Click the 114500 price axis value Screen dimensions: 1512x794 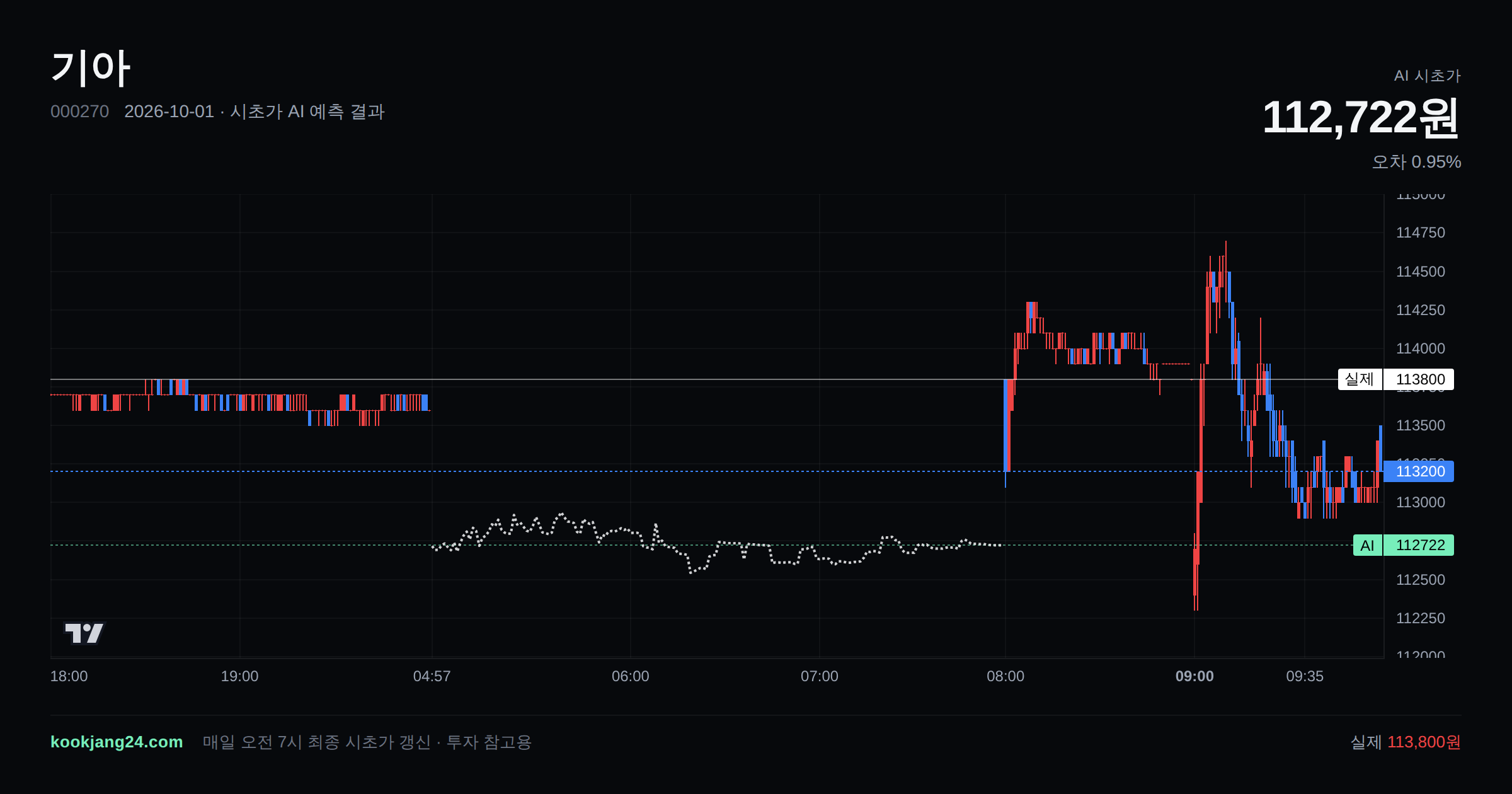click(x=1421, y=272)
